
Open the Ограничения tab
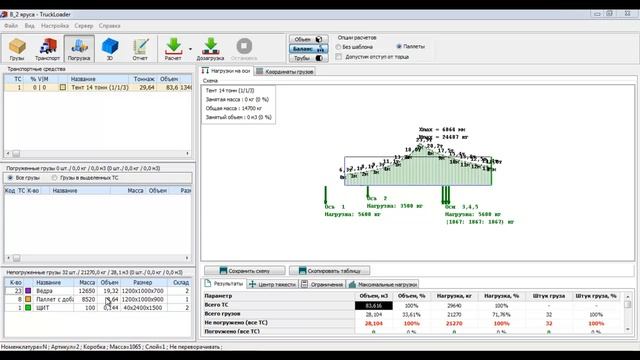pos(322,284)
